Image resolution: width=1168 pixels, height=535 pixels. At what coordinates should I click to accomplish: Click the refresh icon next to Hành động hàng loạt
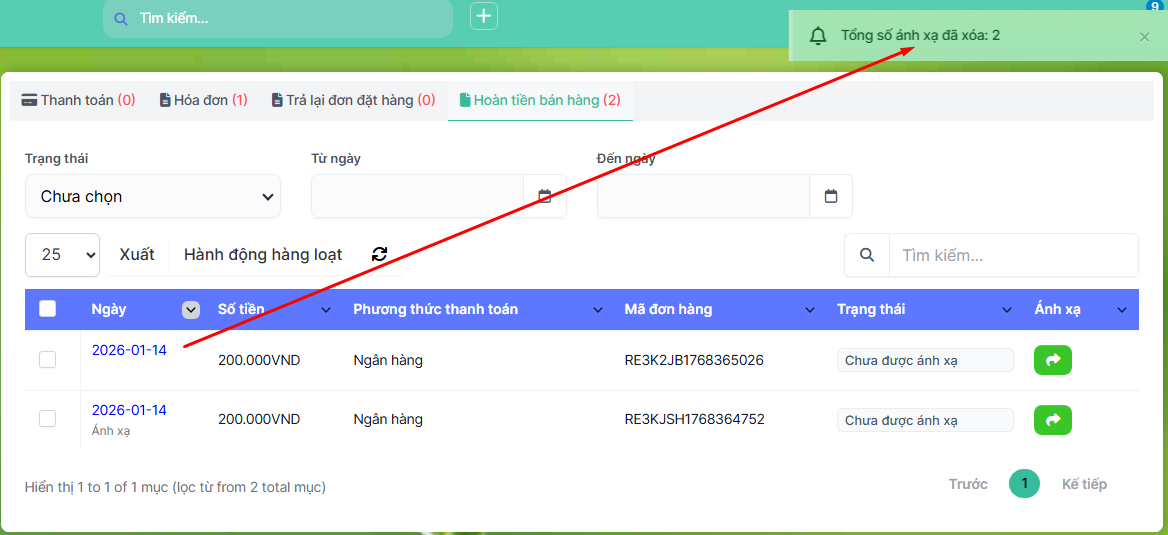pos(379,255)
